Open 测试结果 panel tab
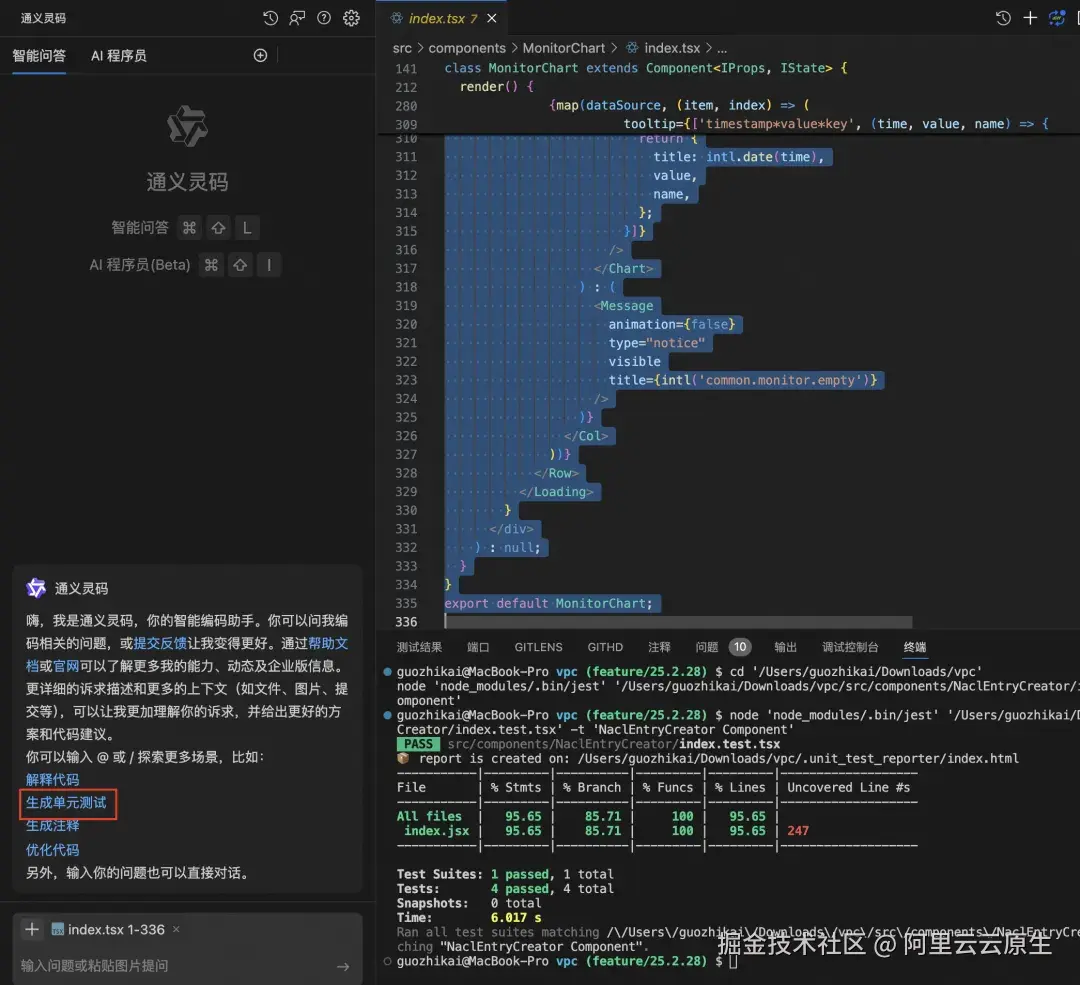 [419, 647]
